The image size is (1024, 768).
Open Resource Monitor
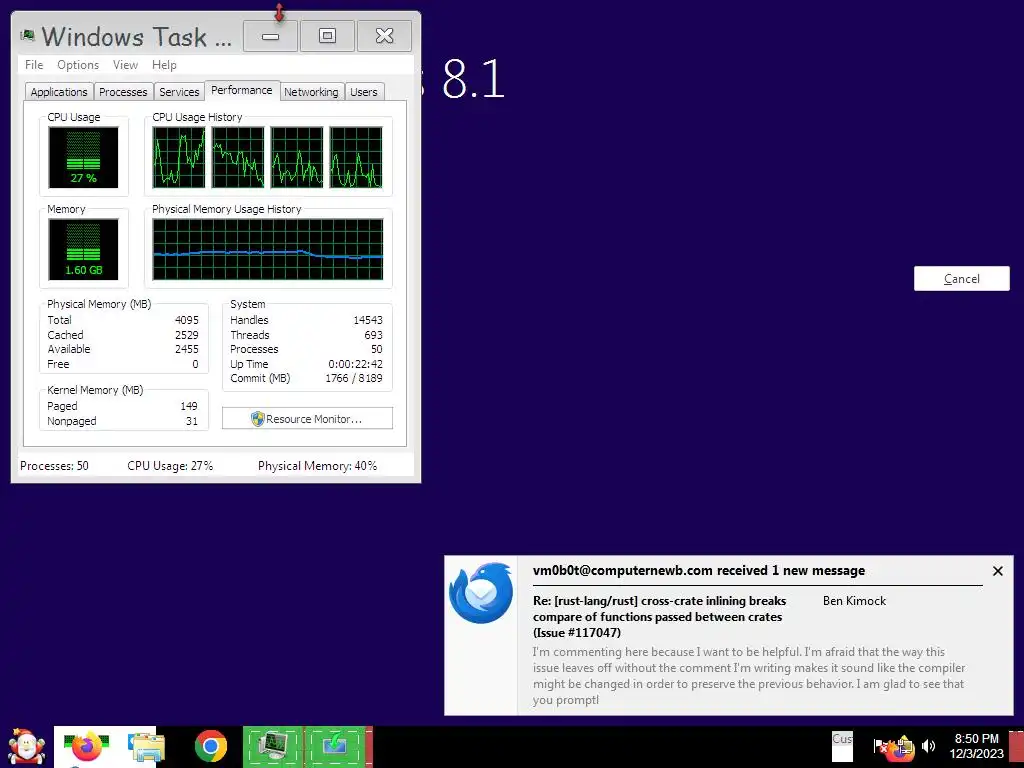(x=307, y=419)
